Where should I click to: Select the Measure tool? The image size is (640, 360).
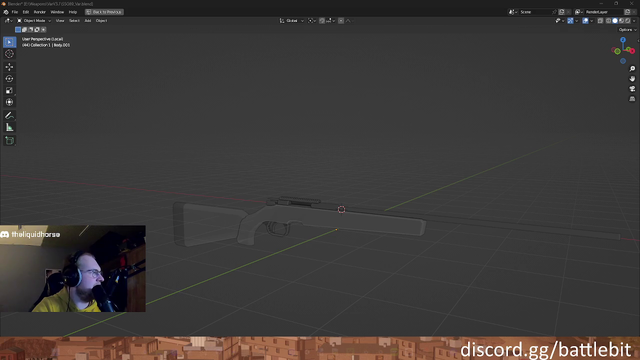[x=9, y=128]
